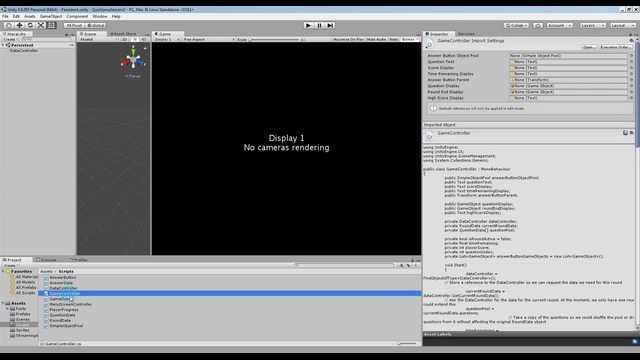Click the Project search field
Viewport: 640px width, 360px height.
click(344, 265)
